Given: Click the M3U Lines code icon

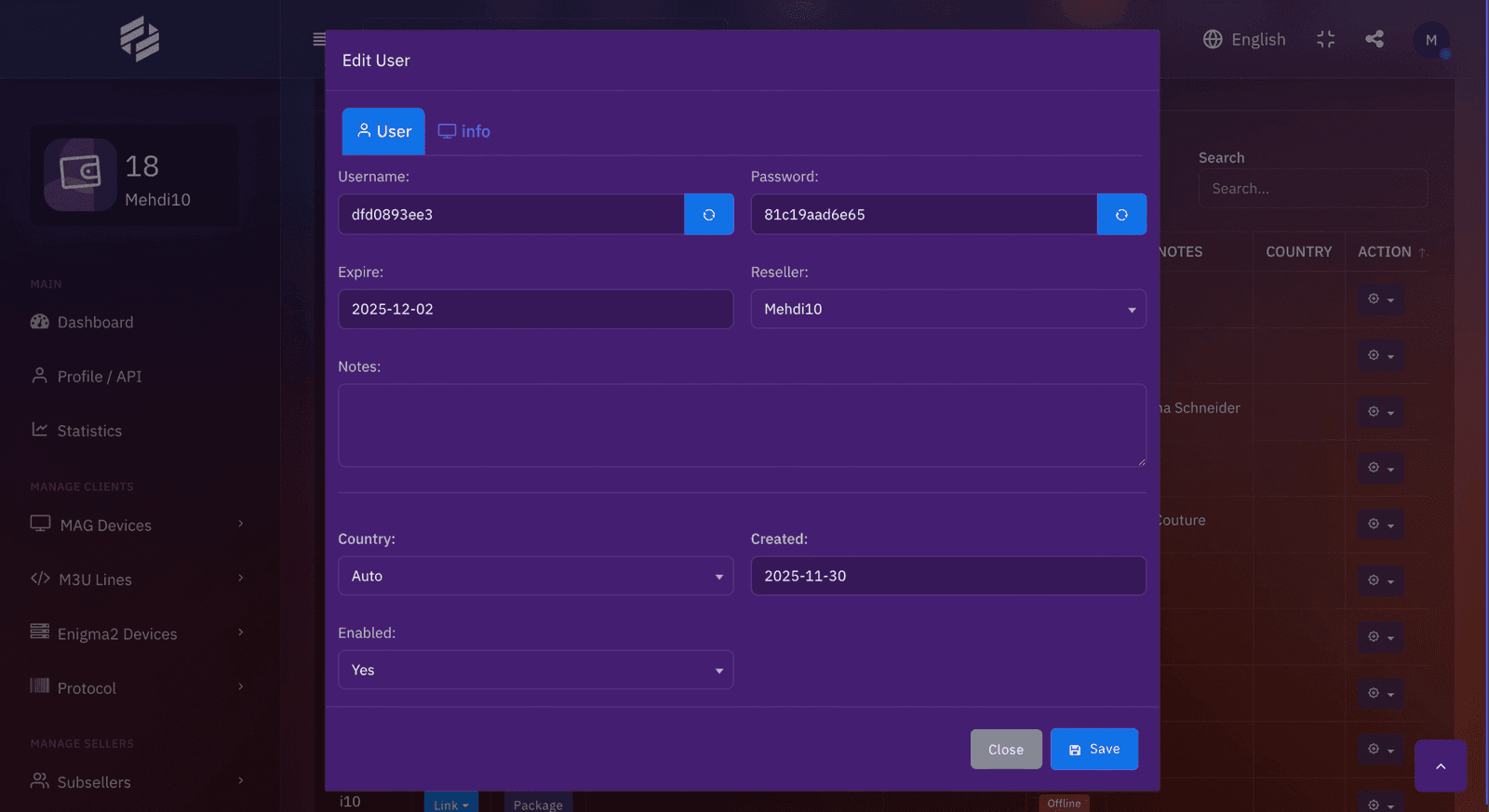Looking at the screenshot, I should point(40,579).
